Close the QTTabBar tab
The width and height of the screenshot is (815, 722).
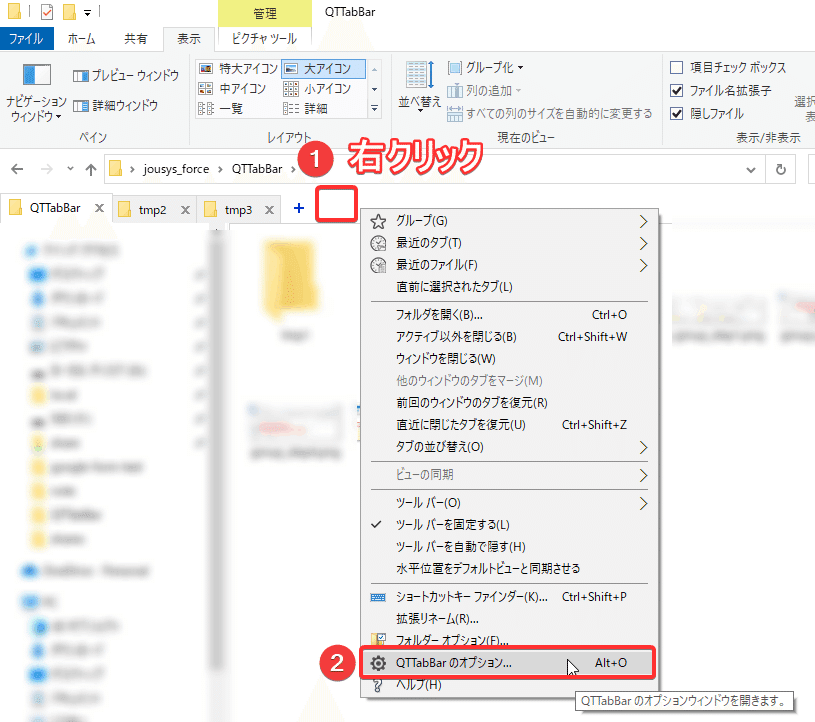[99, 208]
